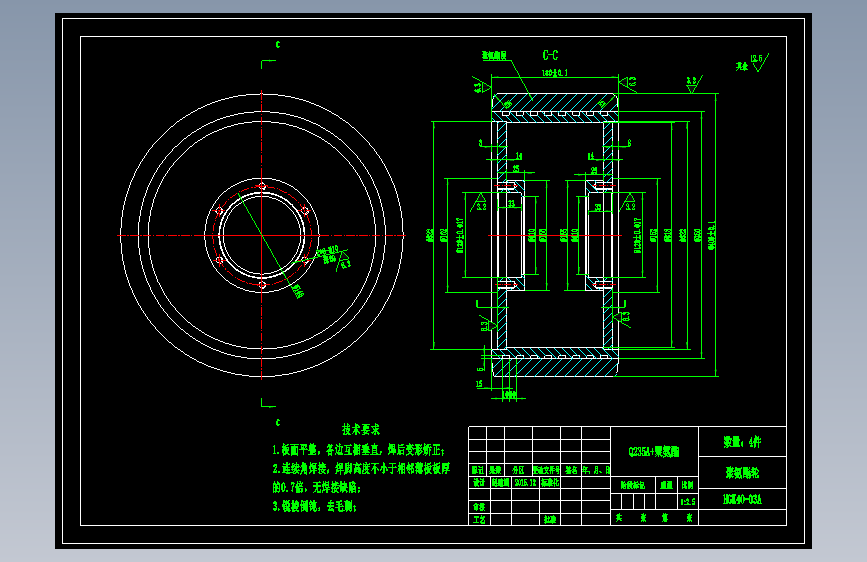
Task: Click the upper C section marker
Action: (x=278, y=45)
